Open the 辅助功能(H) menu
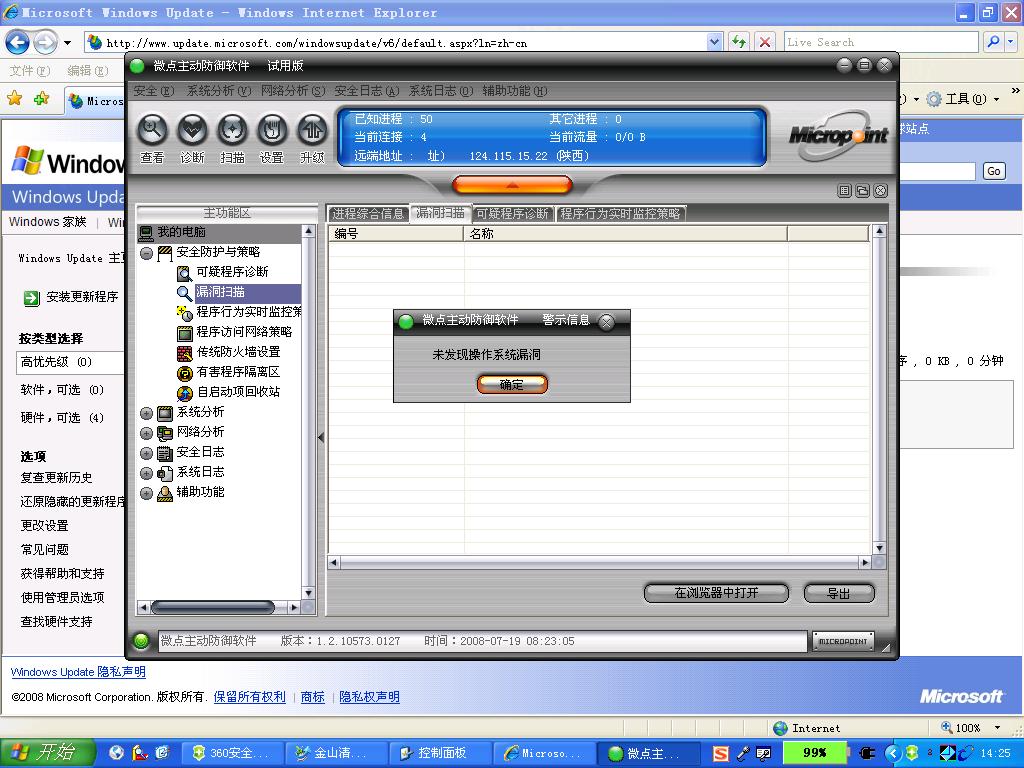Screen dimensions: 1024x768 coord(515,91)
